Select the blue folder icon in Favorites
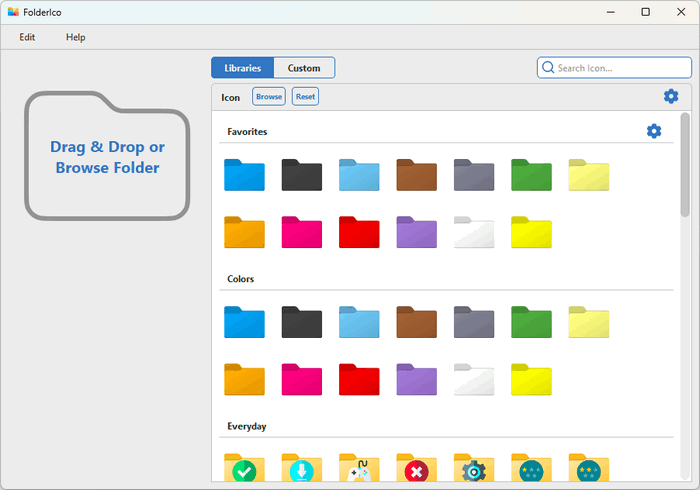 coord(244,175)
